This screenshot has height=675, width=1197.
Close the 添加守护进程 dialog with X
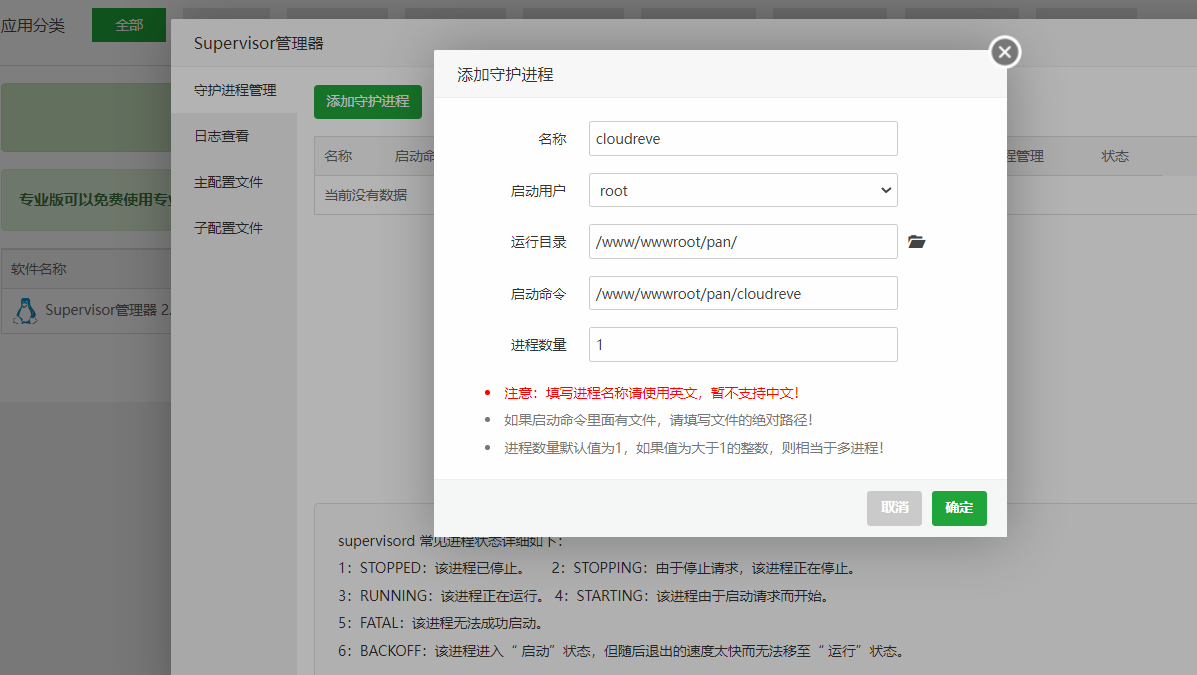click(1005, 52)
